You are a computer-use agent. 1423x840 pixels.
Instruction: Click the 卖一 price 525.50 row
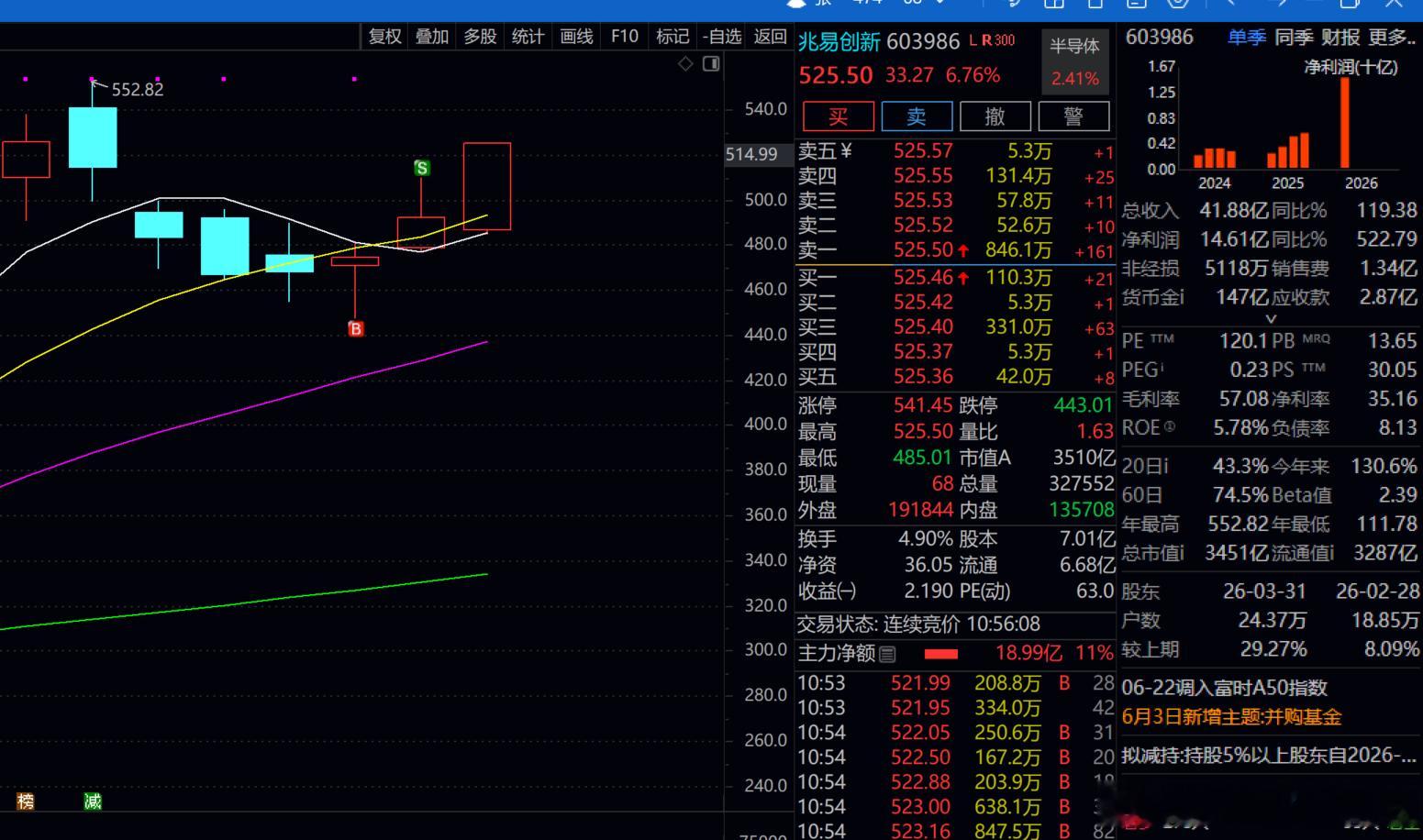(954, 250)
